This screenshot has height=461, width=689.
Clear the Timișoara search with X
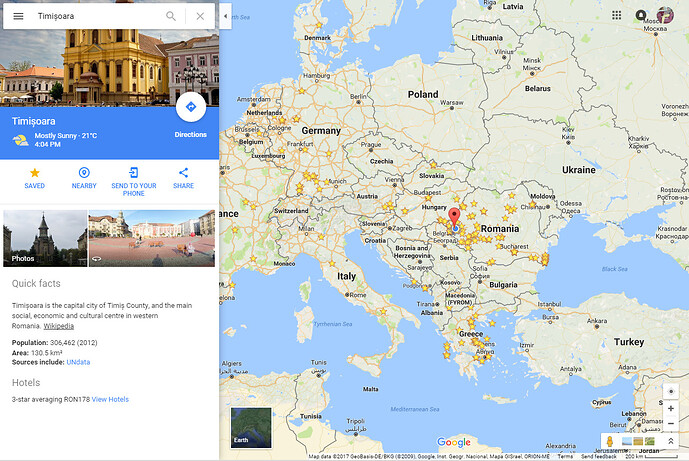tap(200, 16)
